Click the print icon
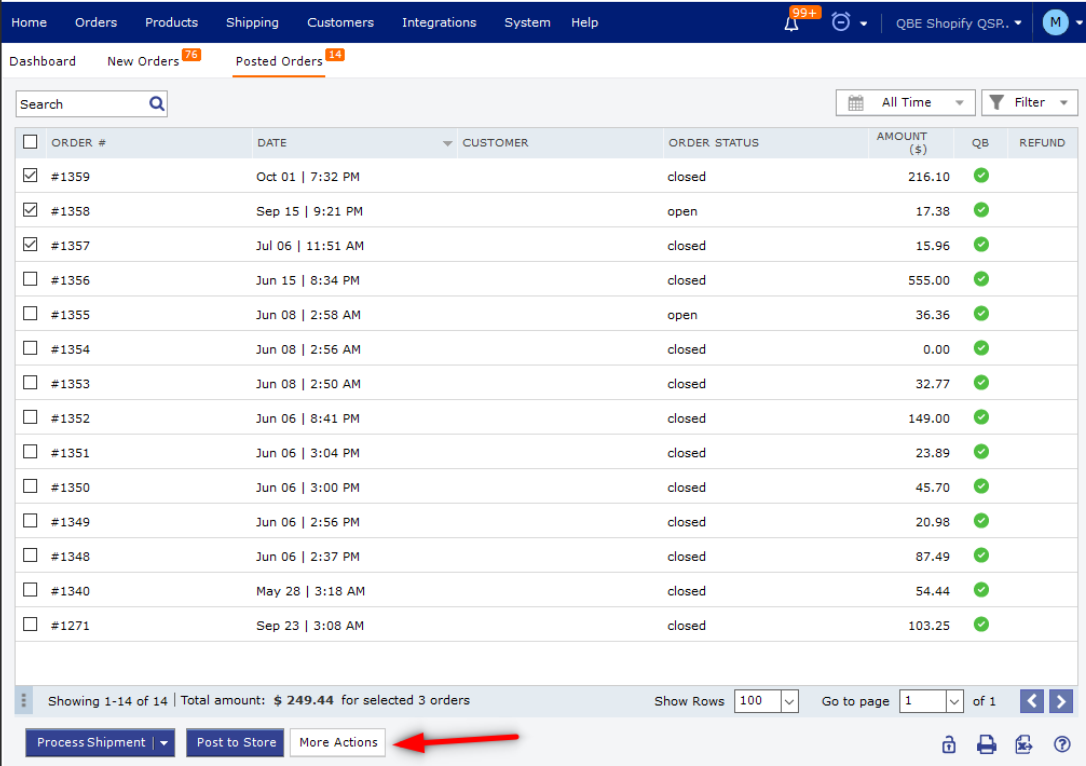This screenshot has height=766, width=1086. coord(986,745)
